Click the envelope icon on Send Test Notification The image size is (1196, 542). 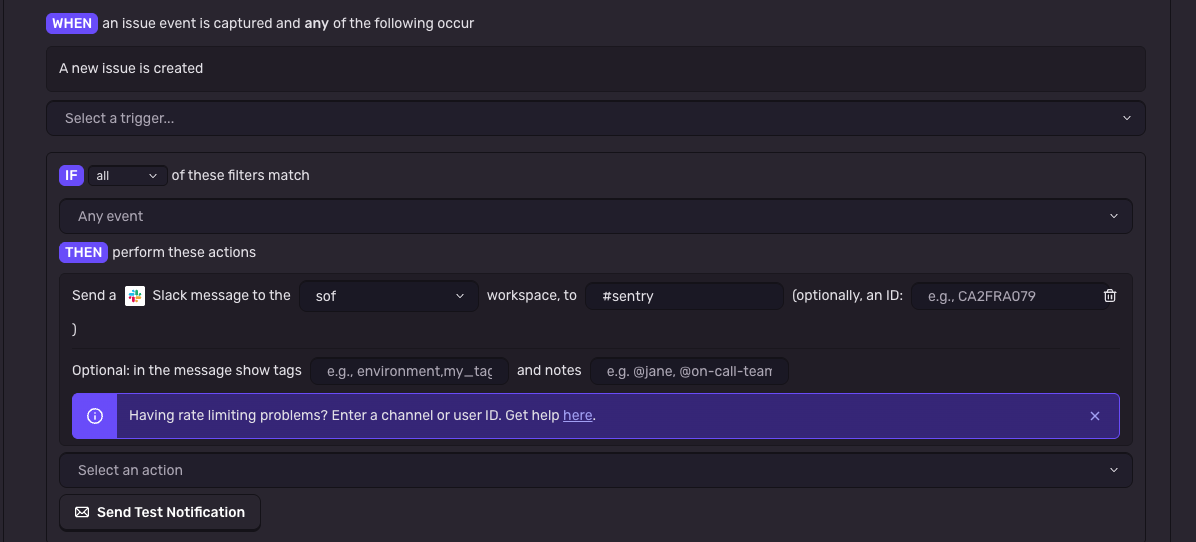(x=82, y=512)
